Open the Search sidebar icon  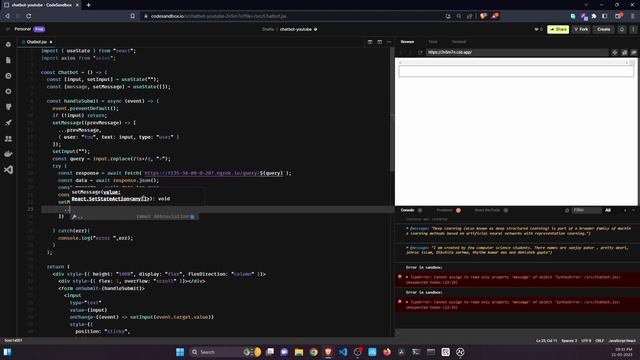coord(8,76)
